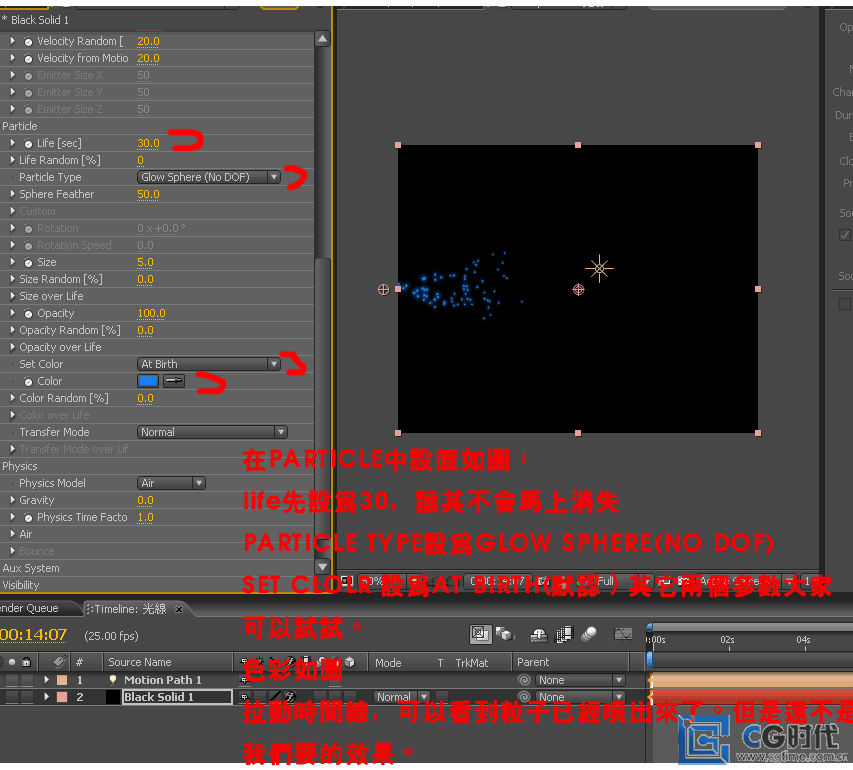Switch to the Render Queue tab

[x=28, y=608]
